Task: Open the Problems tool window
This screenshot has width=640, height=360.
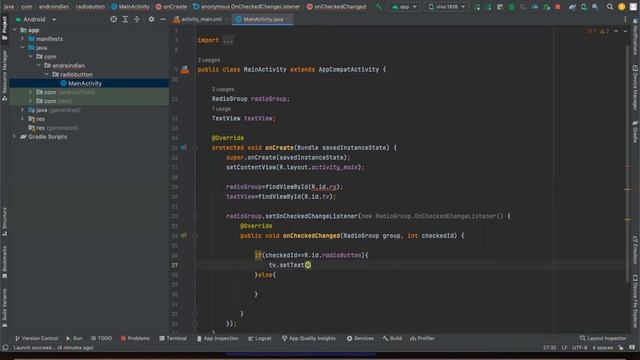Action: 135,338
